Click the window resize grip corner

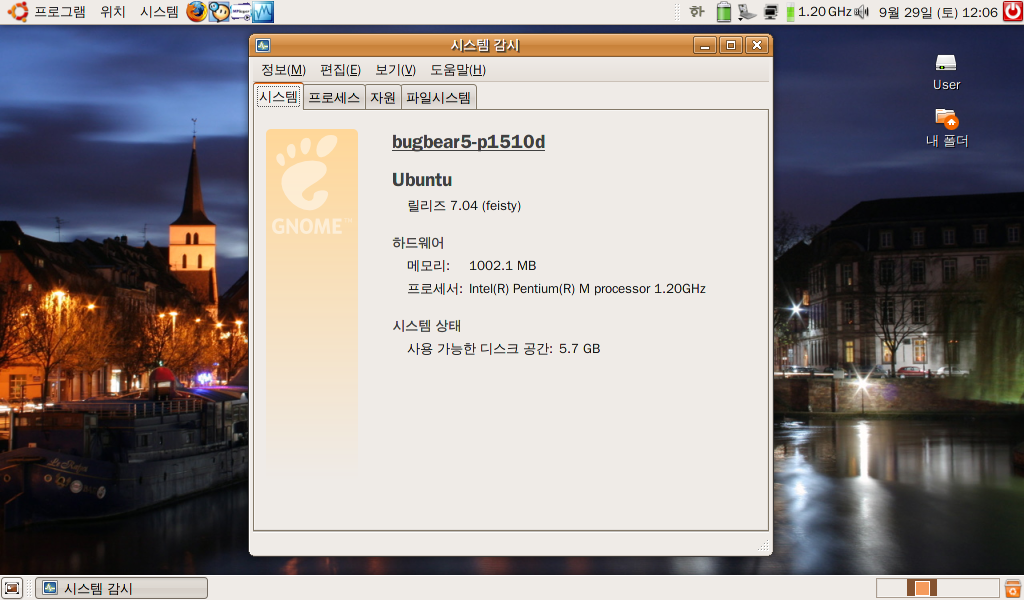(763, 546)
